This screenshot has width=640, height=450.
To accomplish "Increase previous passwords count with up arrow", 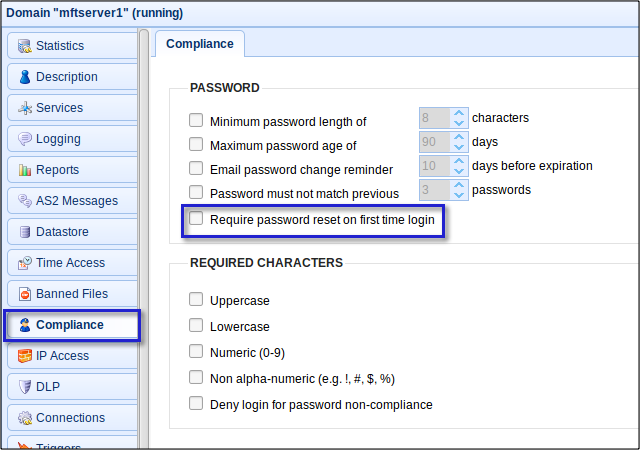I will (459, 185).
